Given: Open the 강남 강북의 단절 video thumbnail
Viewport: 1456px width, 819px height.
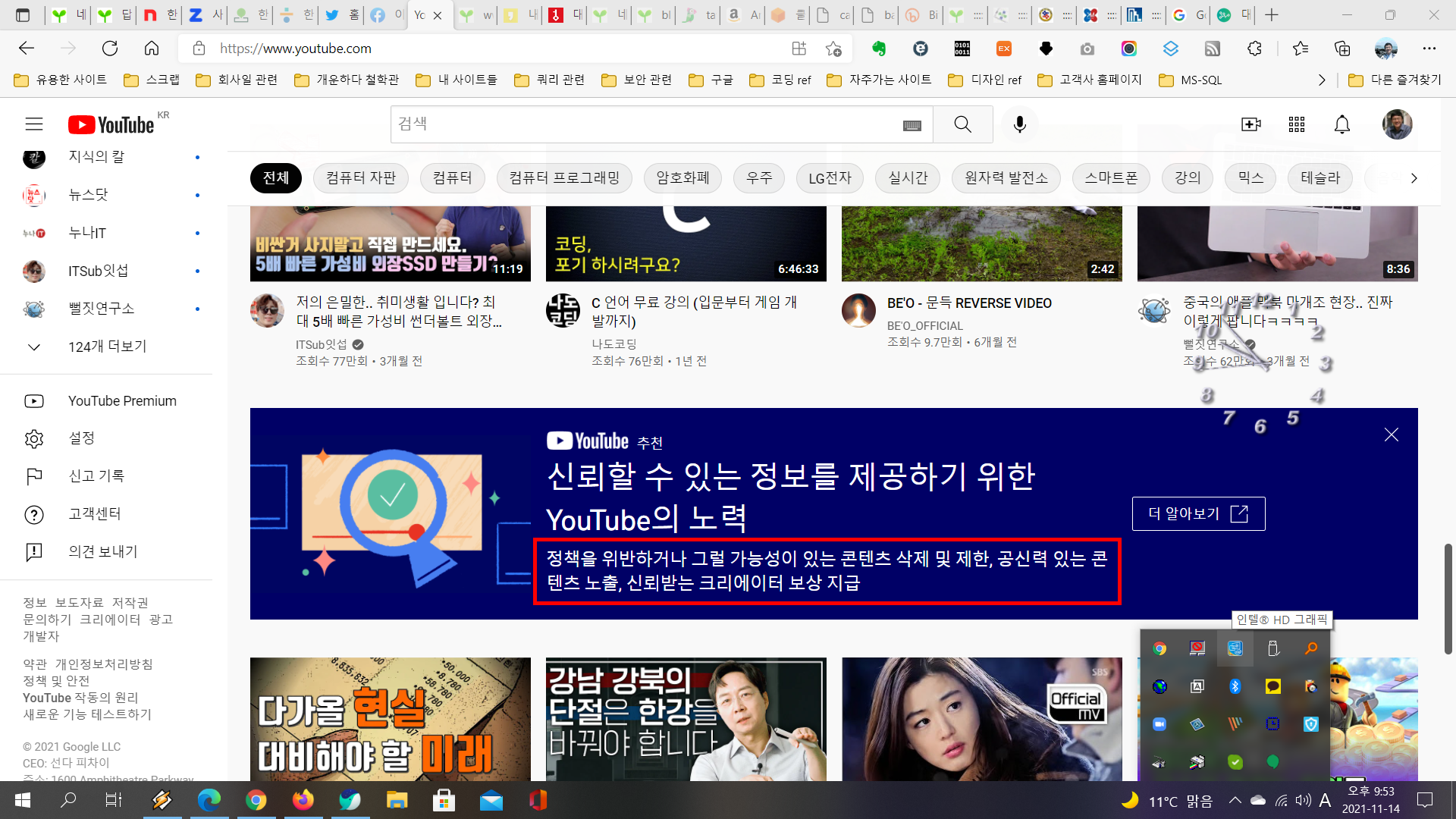Looking at the screenshot, I should point(686,719).
